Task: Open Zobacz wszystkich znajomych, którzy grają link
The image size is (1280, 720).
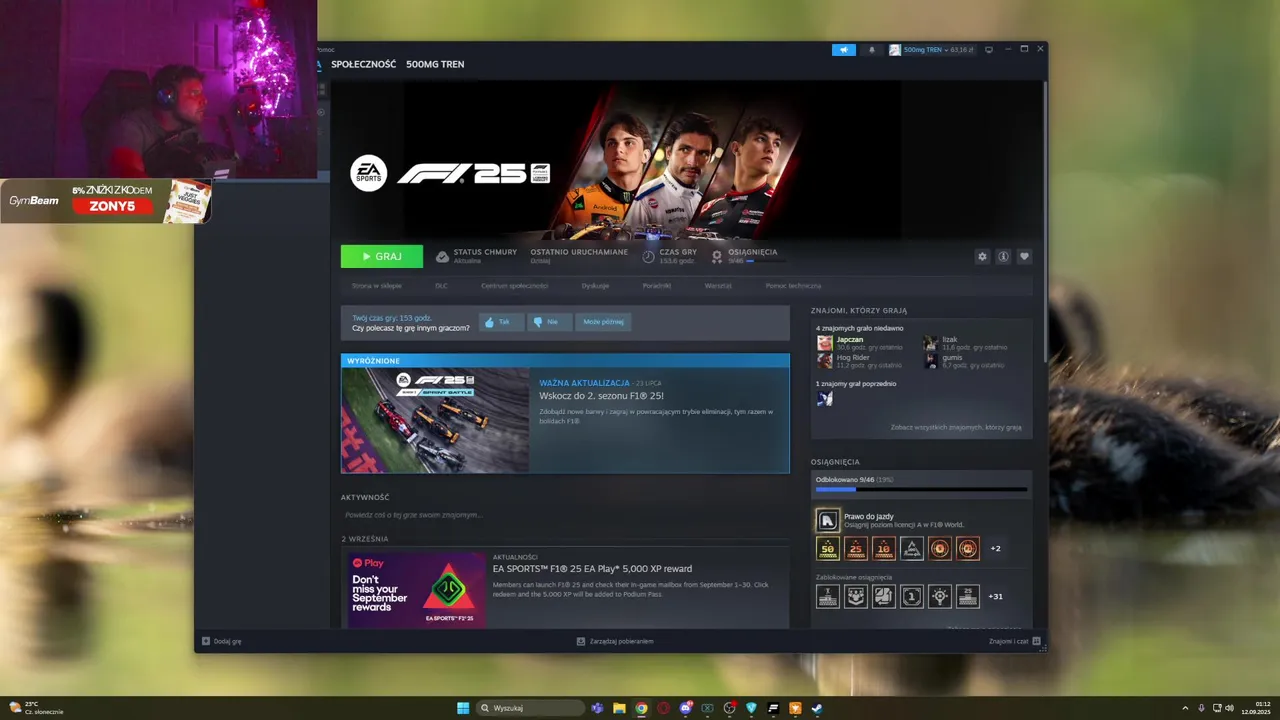Action: click(x=956, y=427)
